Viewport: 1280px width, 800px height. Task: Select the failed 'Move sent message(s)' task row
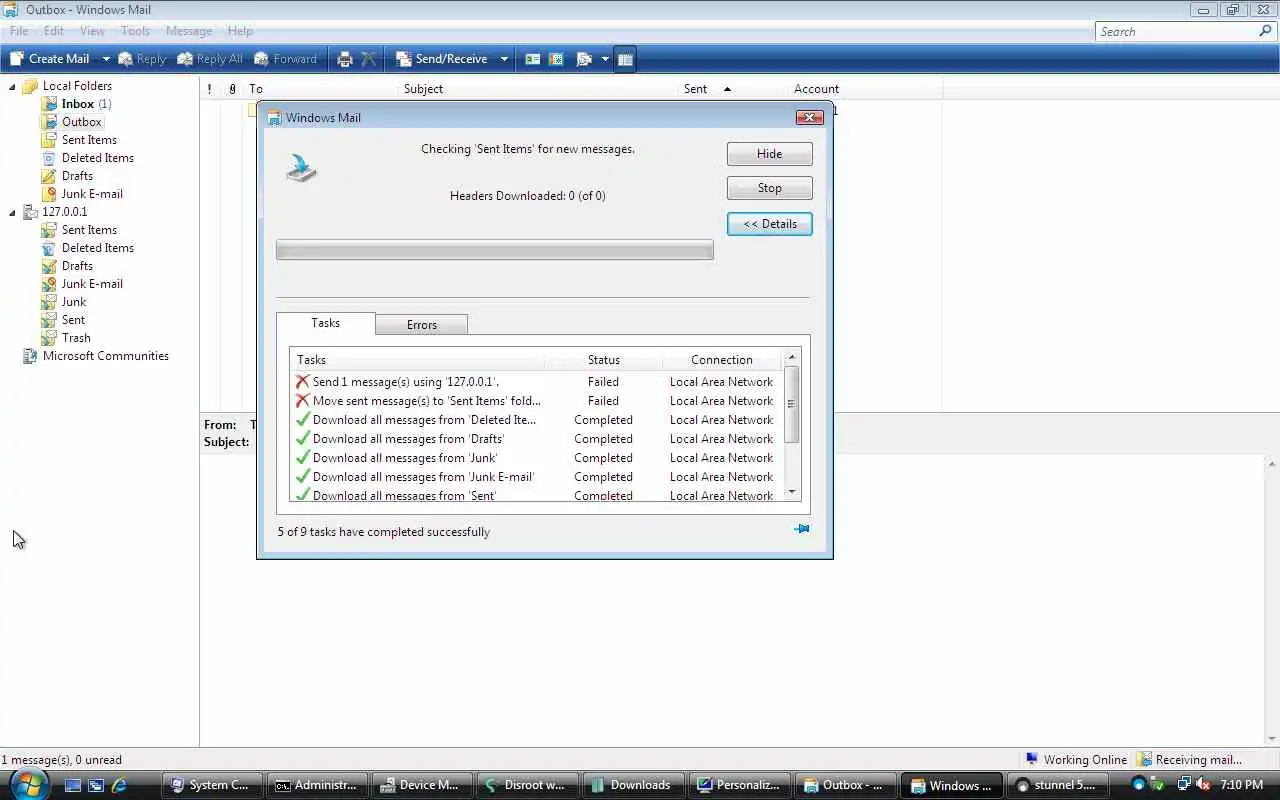[537, 401]
